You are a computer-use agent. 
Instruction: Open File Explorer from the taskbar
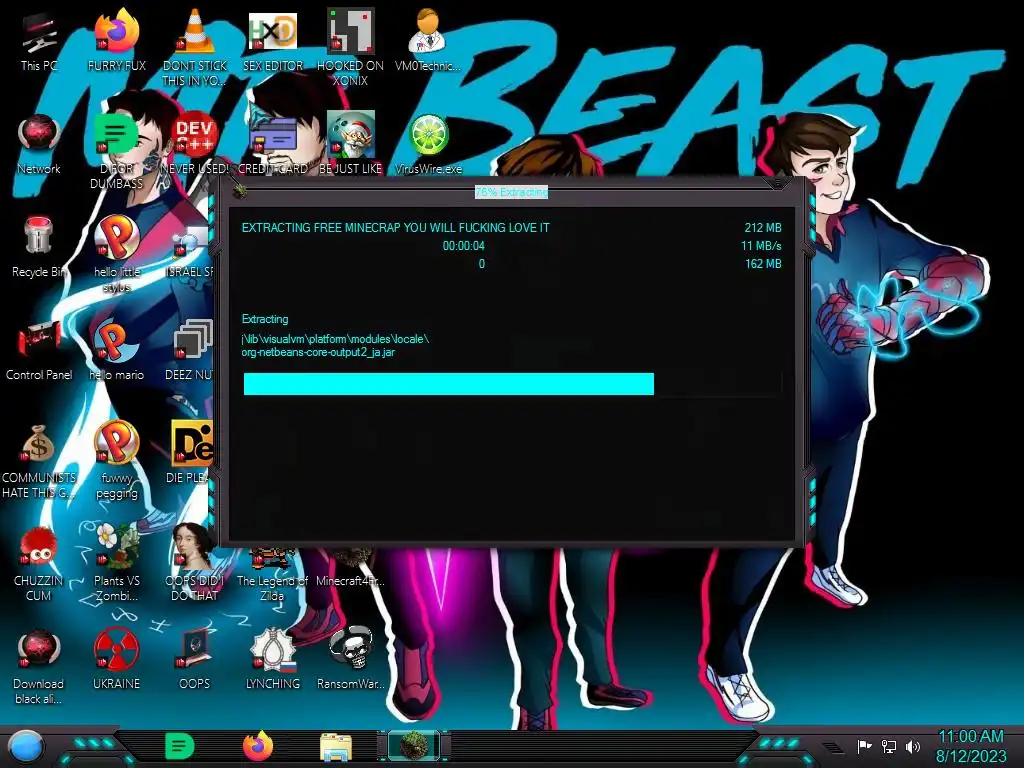tap(336, 747)
